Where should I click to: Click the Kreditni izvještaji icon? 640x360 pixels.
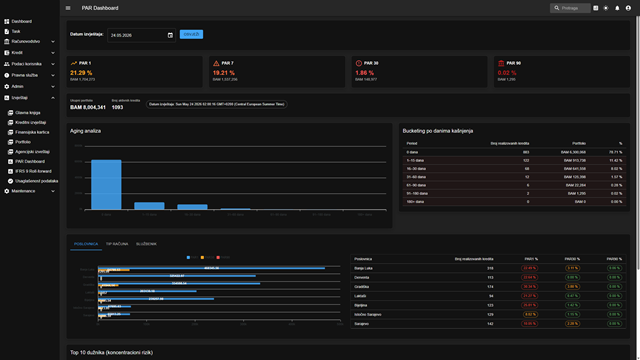tap(11, 122)
